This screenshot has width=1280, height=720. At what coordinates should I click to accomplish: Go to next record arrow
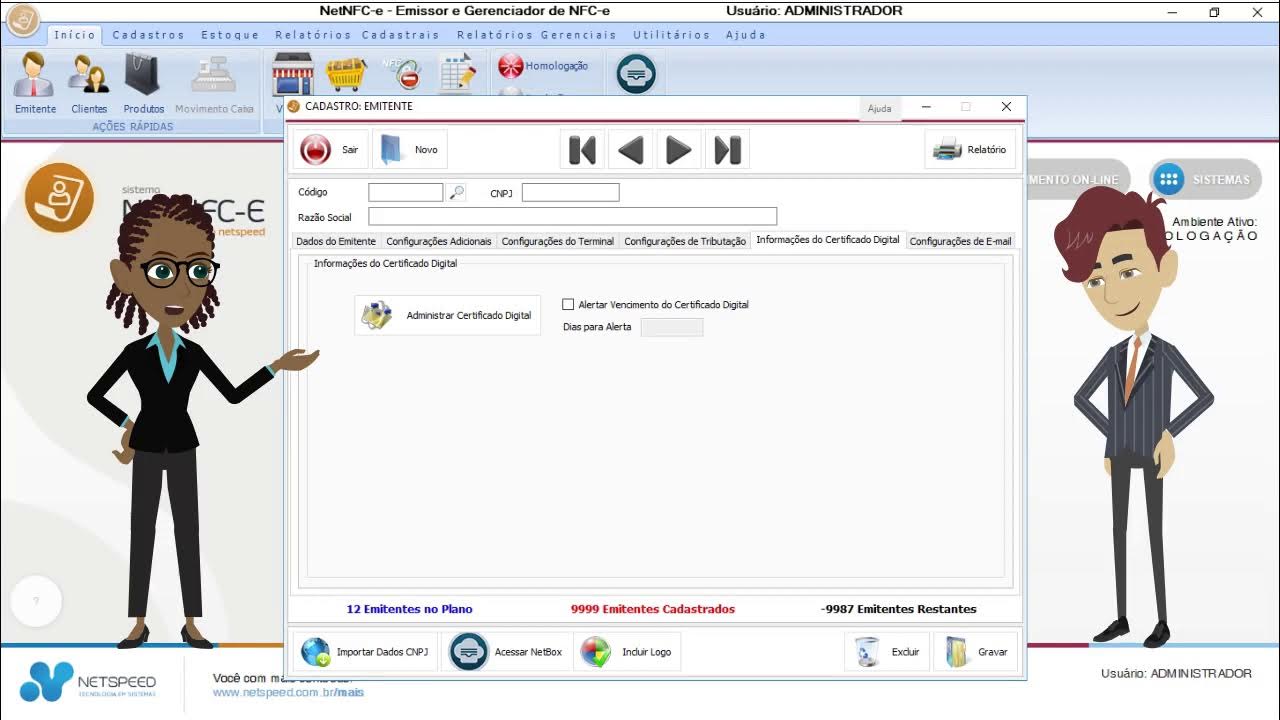click(x=678, y=150)
